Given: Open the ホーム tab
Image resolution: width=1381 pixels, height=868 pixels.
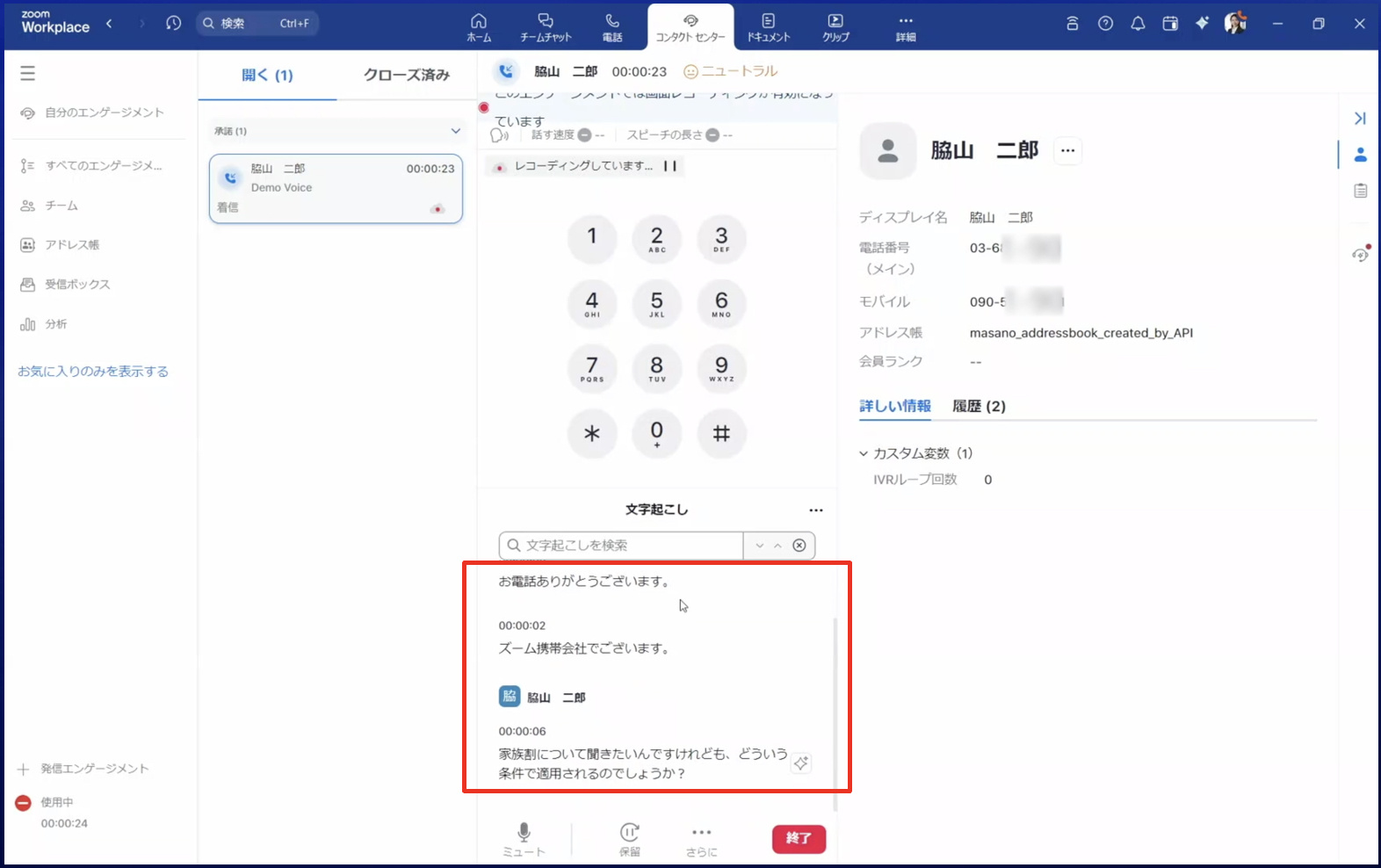Looking at the screenshot, I should click(479, 27).
